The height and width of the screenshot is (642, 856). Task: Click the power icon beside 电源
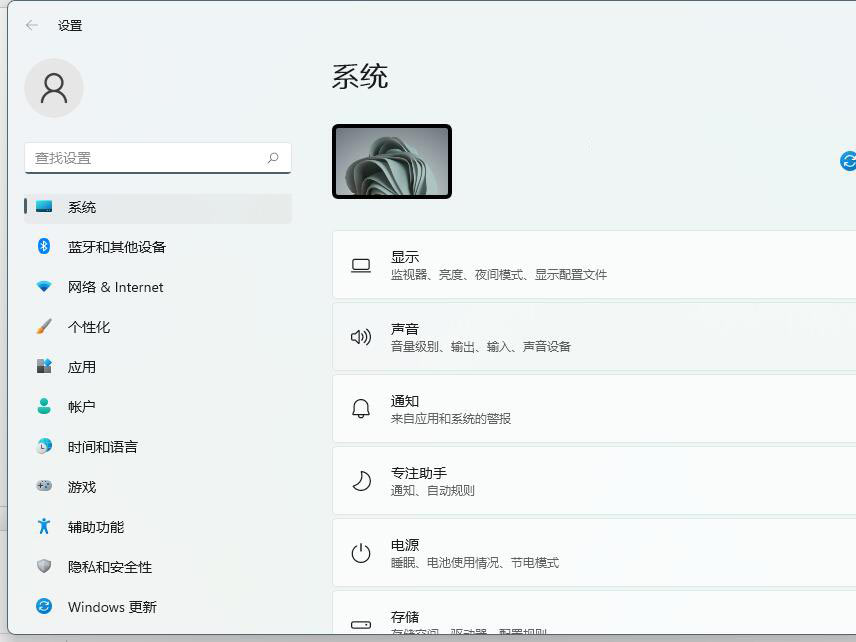tap(361, 553)
